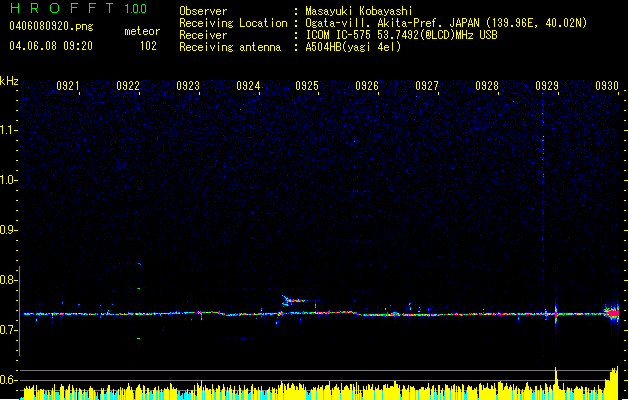The height and width of the screenshot is (400, 629).
Task: Click the 0930 time marker
Action: tap(607, 85)
